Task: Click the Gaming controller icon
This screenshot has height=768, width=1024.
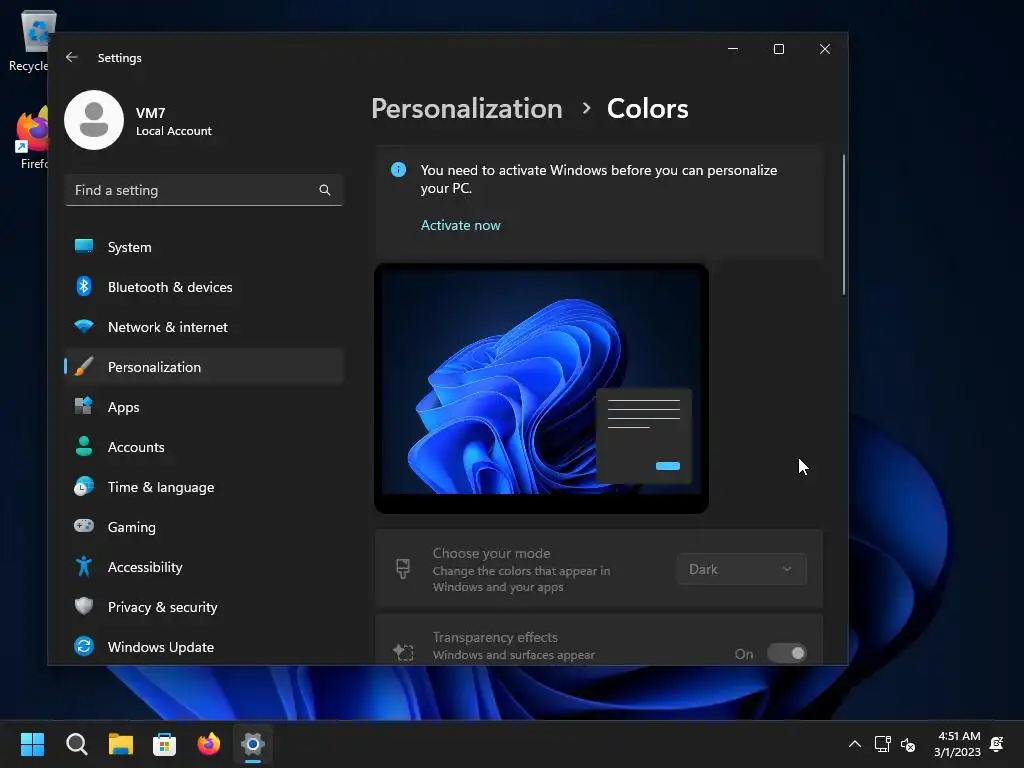Action: click(x=84, y=526)
